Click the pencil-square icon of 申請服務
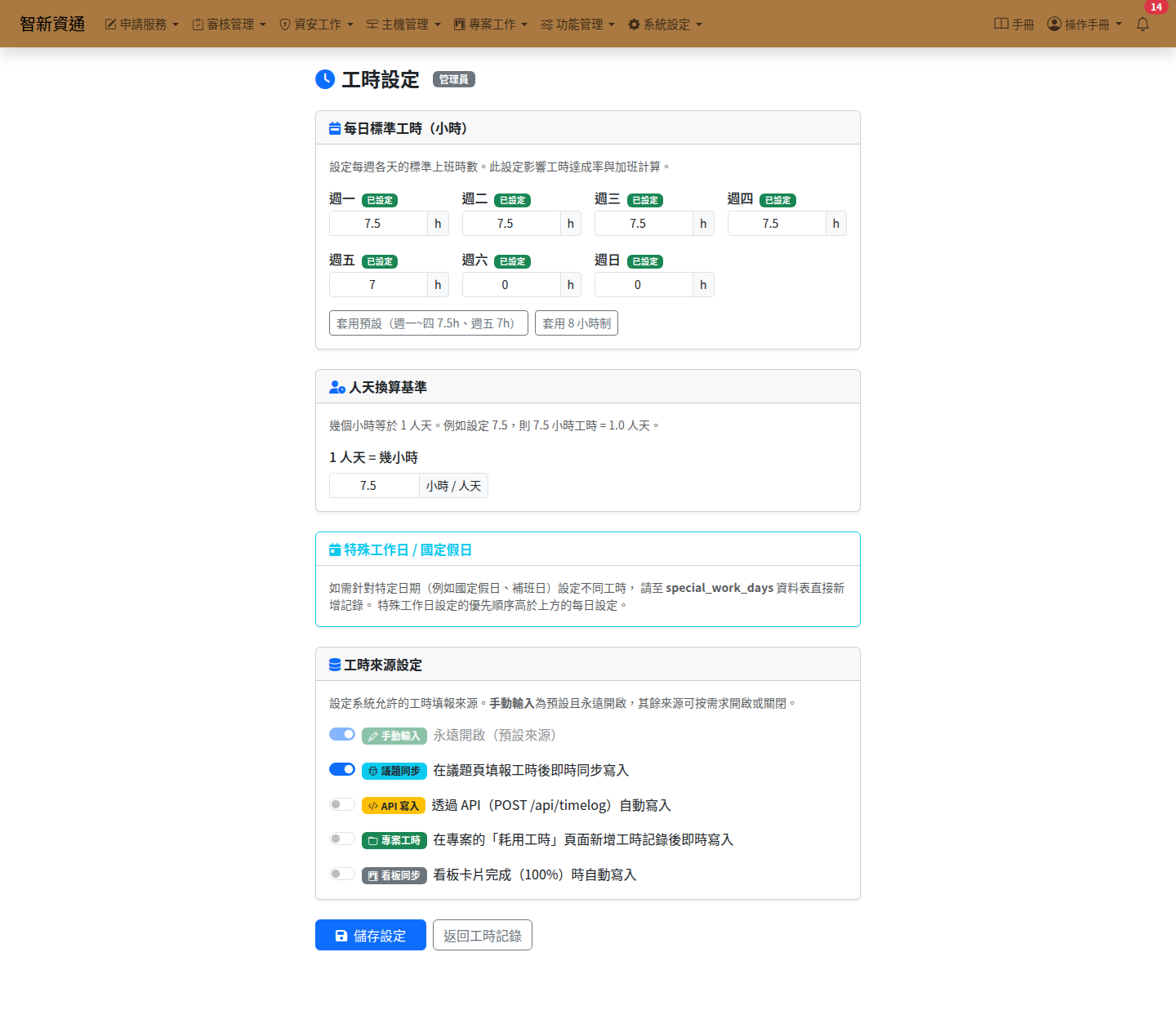The width and height of the screenshot is (1176, 1019). pyautogui.click(x=110, y=24)
